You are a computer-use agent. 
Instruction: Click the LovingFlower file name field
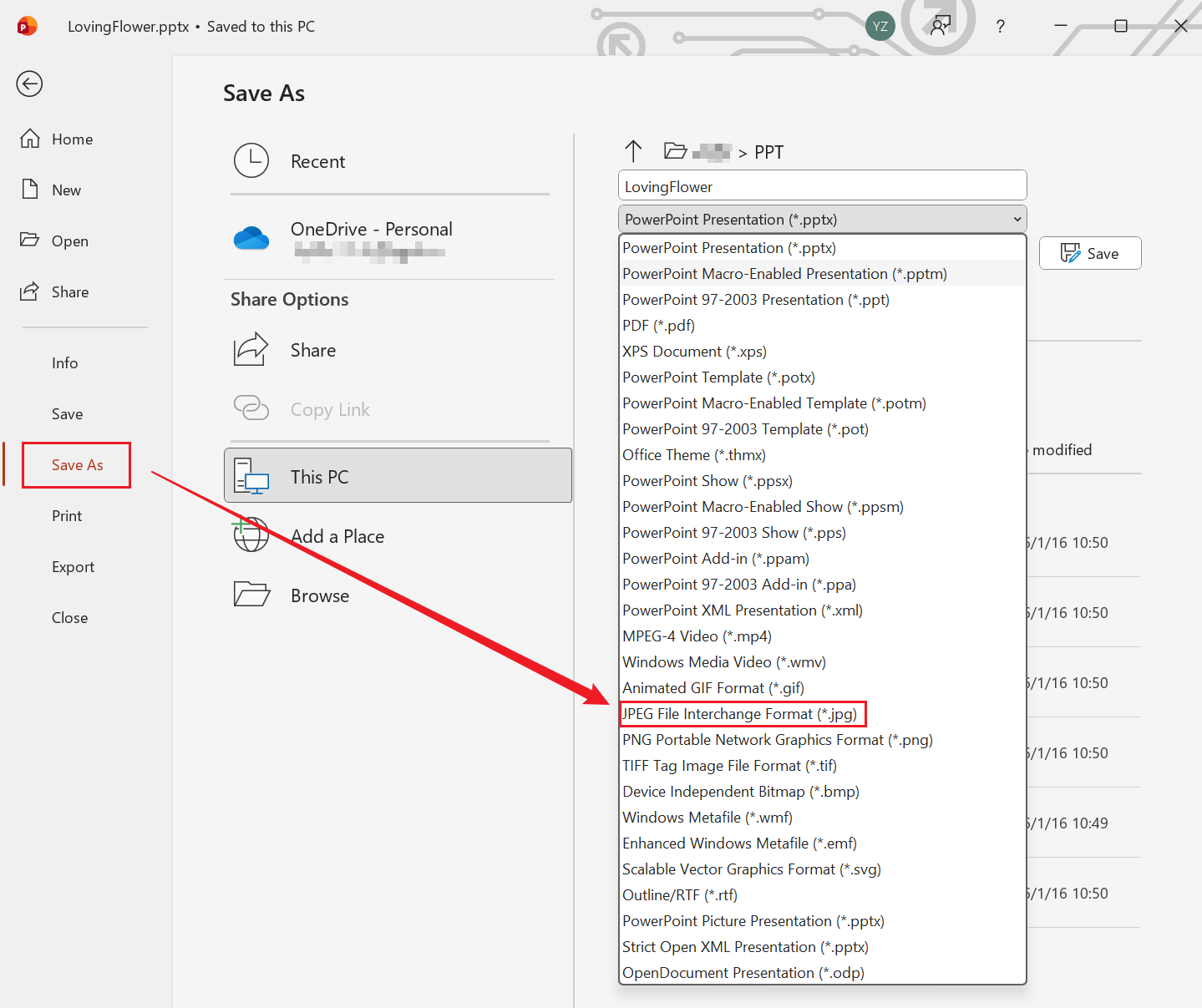pos(822,186)
